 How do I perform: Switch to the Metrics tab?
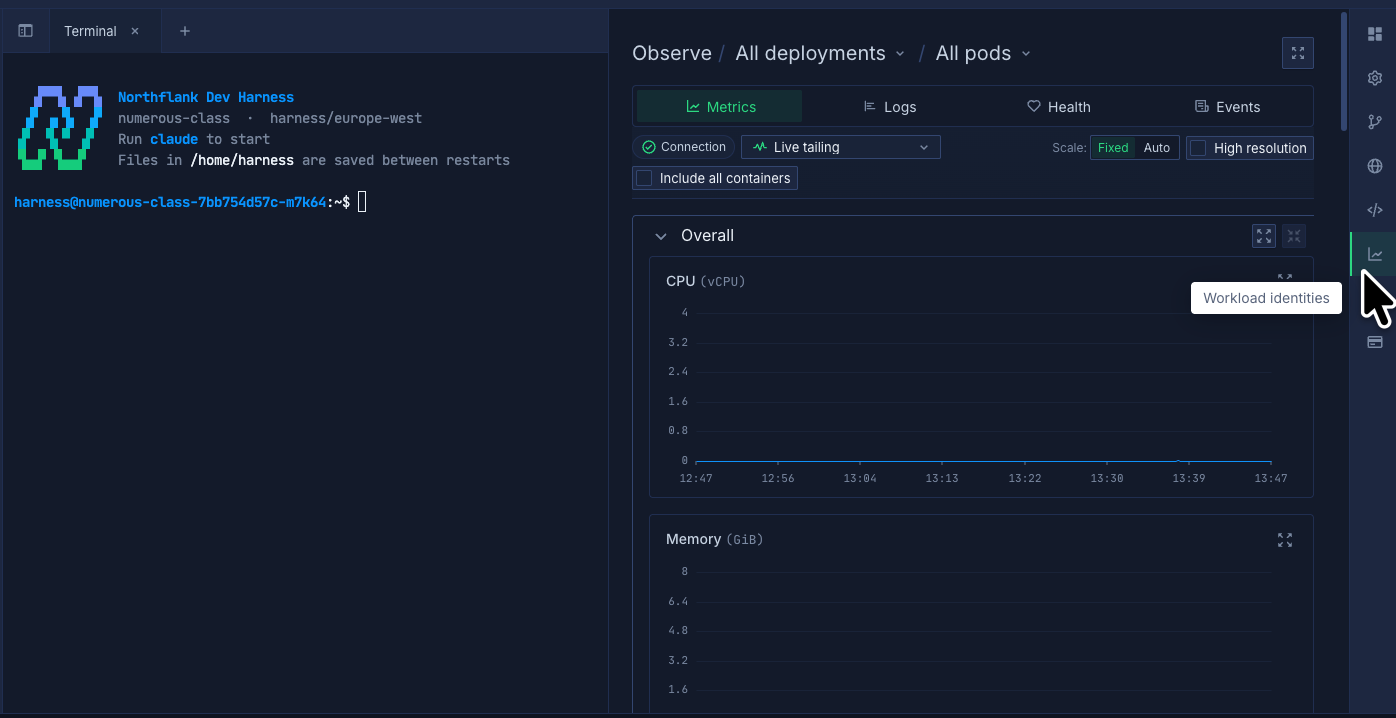(720, 107)
